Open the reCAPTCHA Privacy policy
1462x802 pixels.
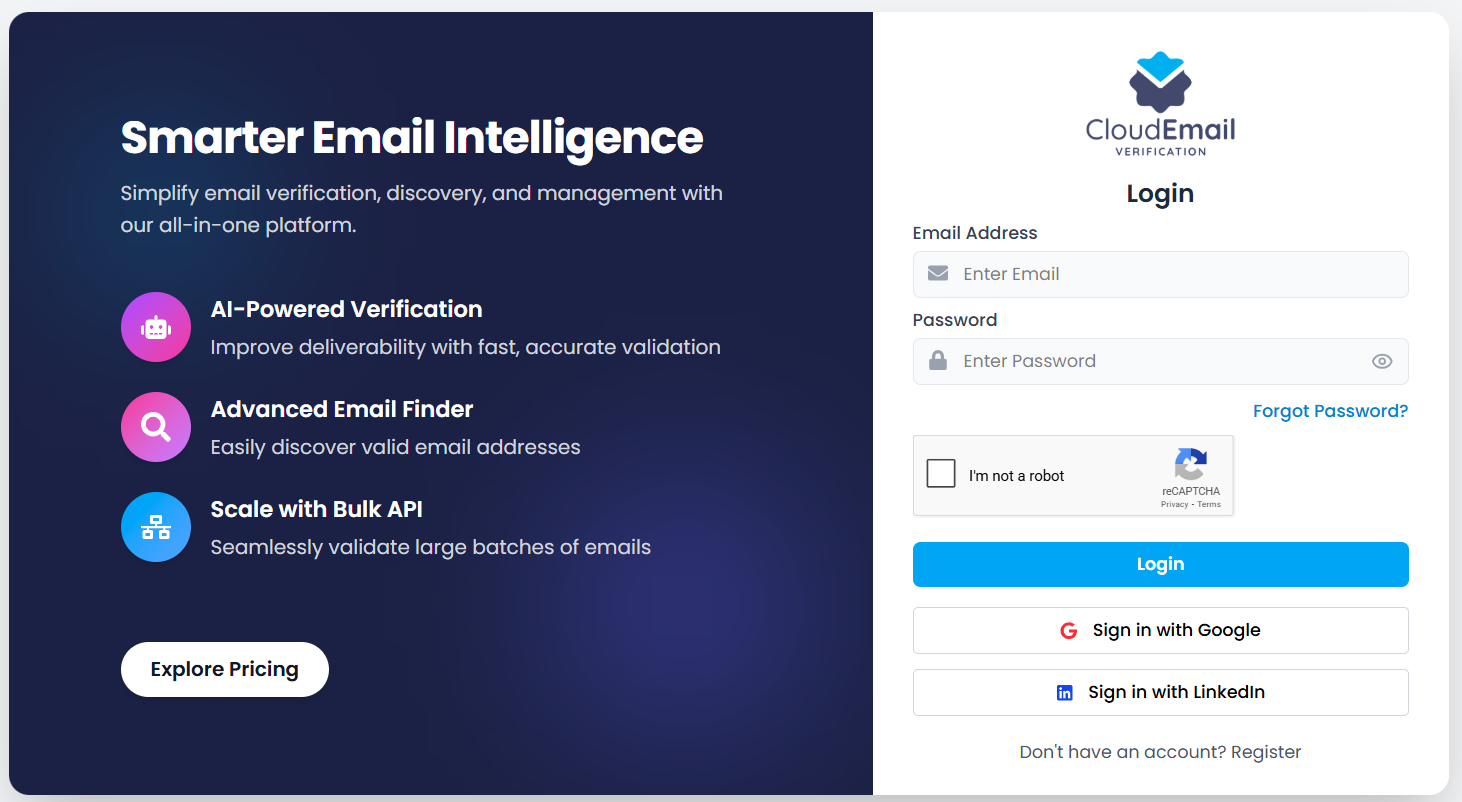(1172, 504)
